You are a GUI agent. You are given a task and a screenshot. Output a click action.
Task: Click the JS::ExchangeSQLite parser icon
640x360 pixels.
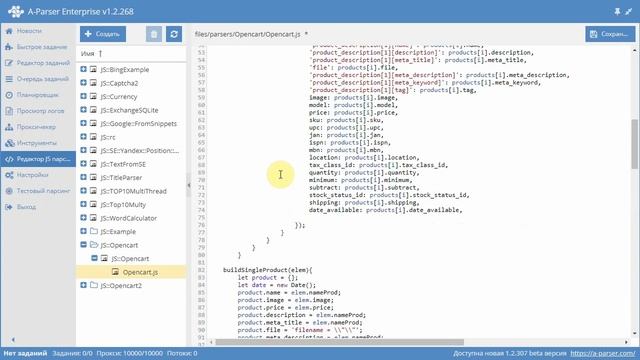tap(93, 110)
